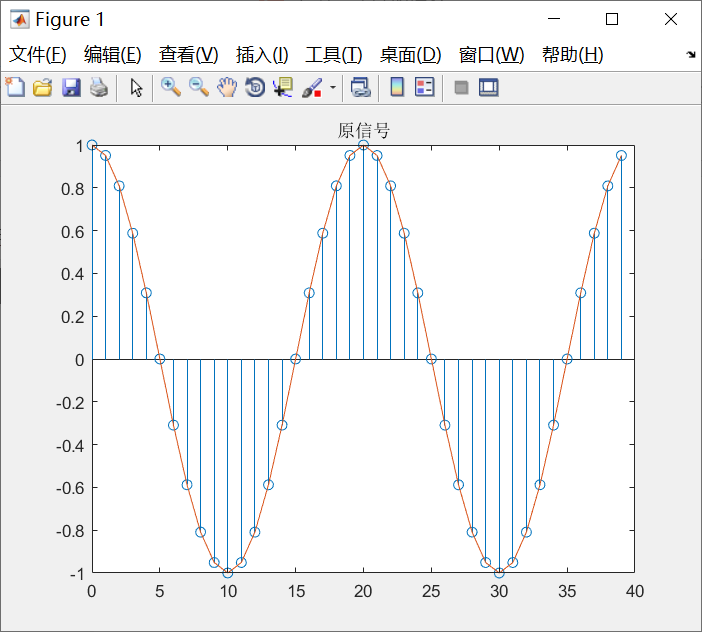702x632 pixels.
Task: Open the 窗口(W) menu
Action: pos(491,55)
